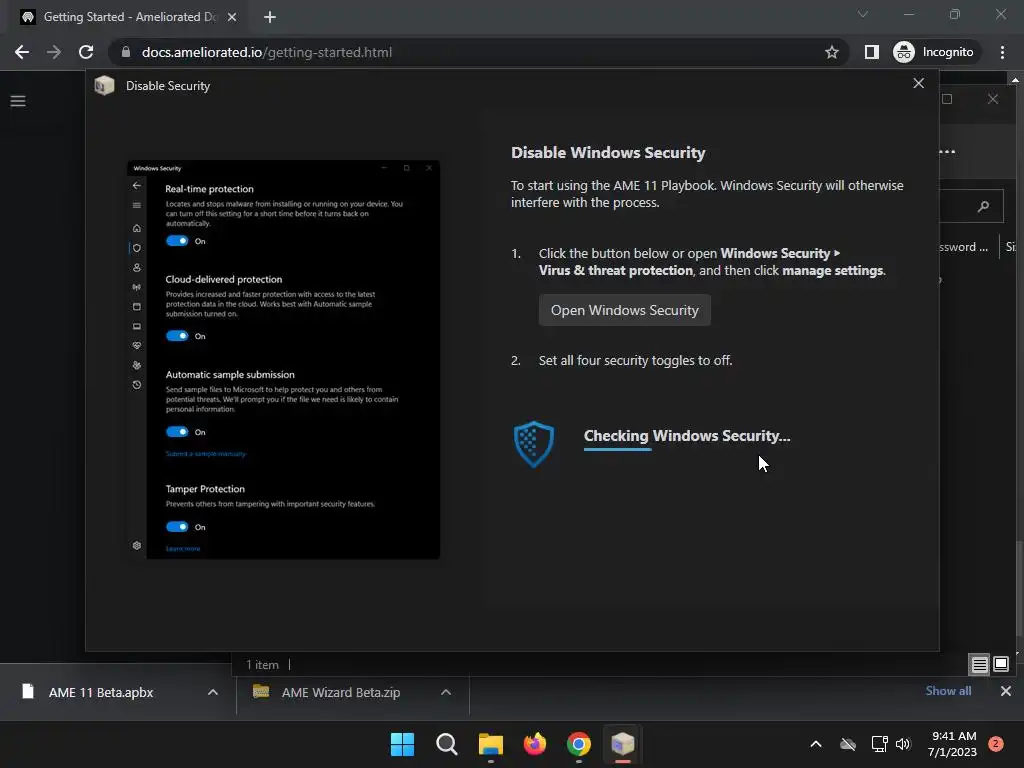Click the Chrome forward navigation arrow
Screen dimensions: 1024x768
click(54, 52)
